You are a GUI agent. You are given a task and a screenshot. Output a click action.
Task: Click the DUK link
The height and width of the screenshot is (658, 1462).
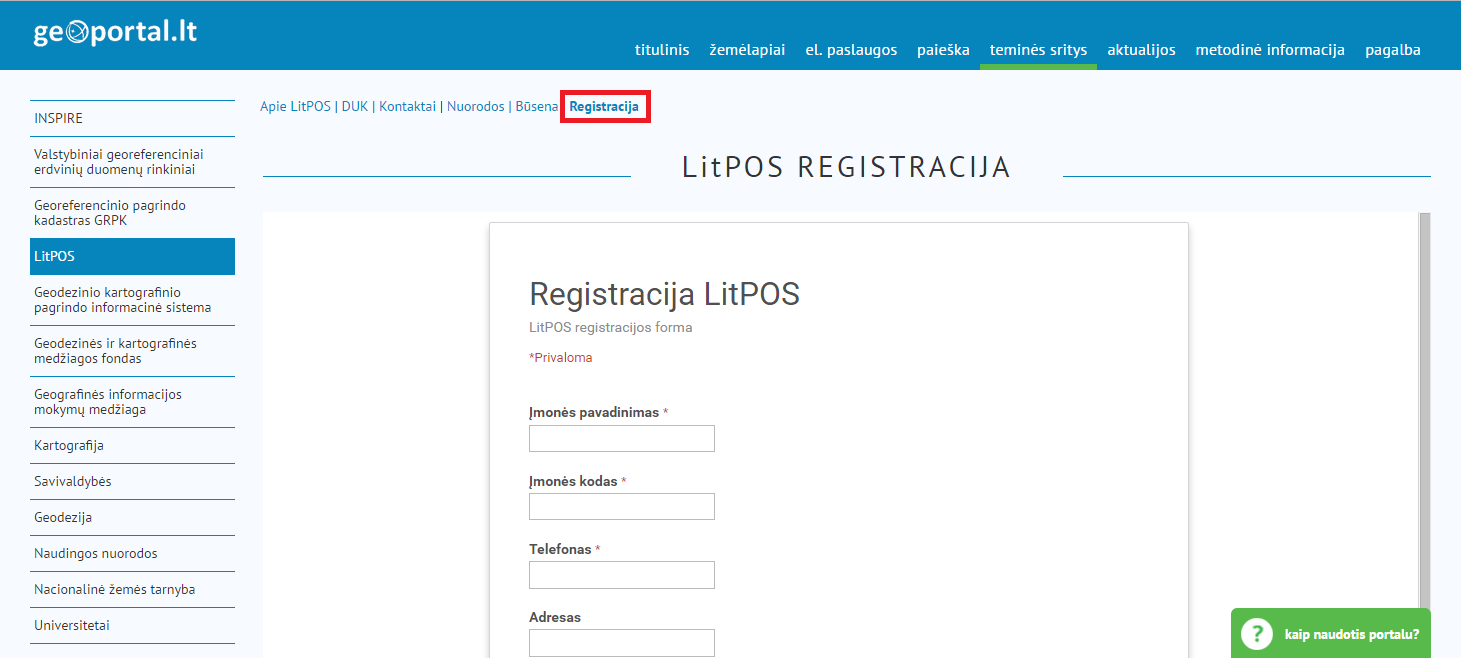355,107
